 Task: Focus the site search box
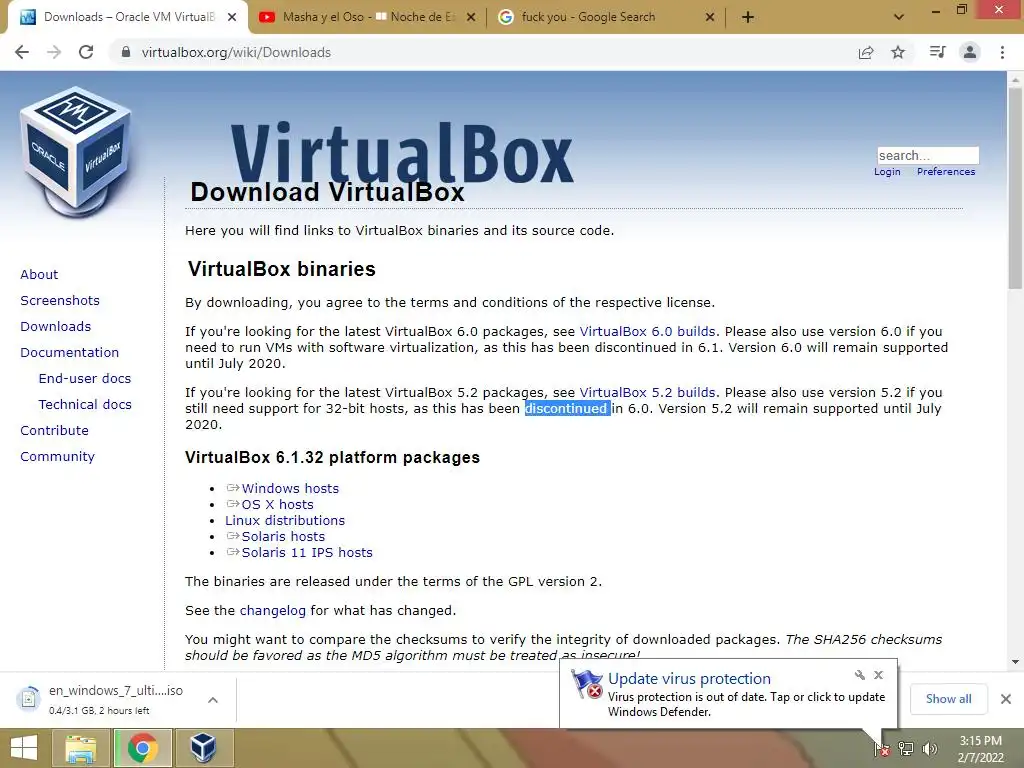click(928, 155)
